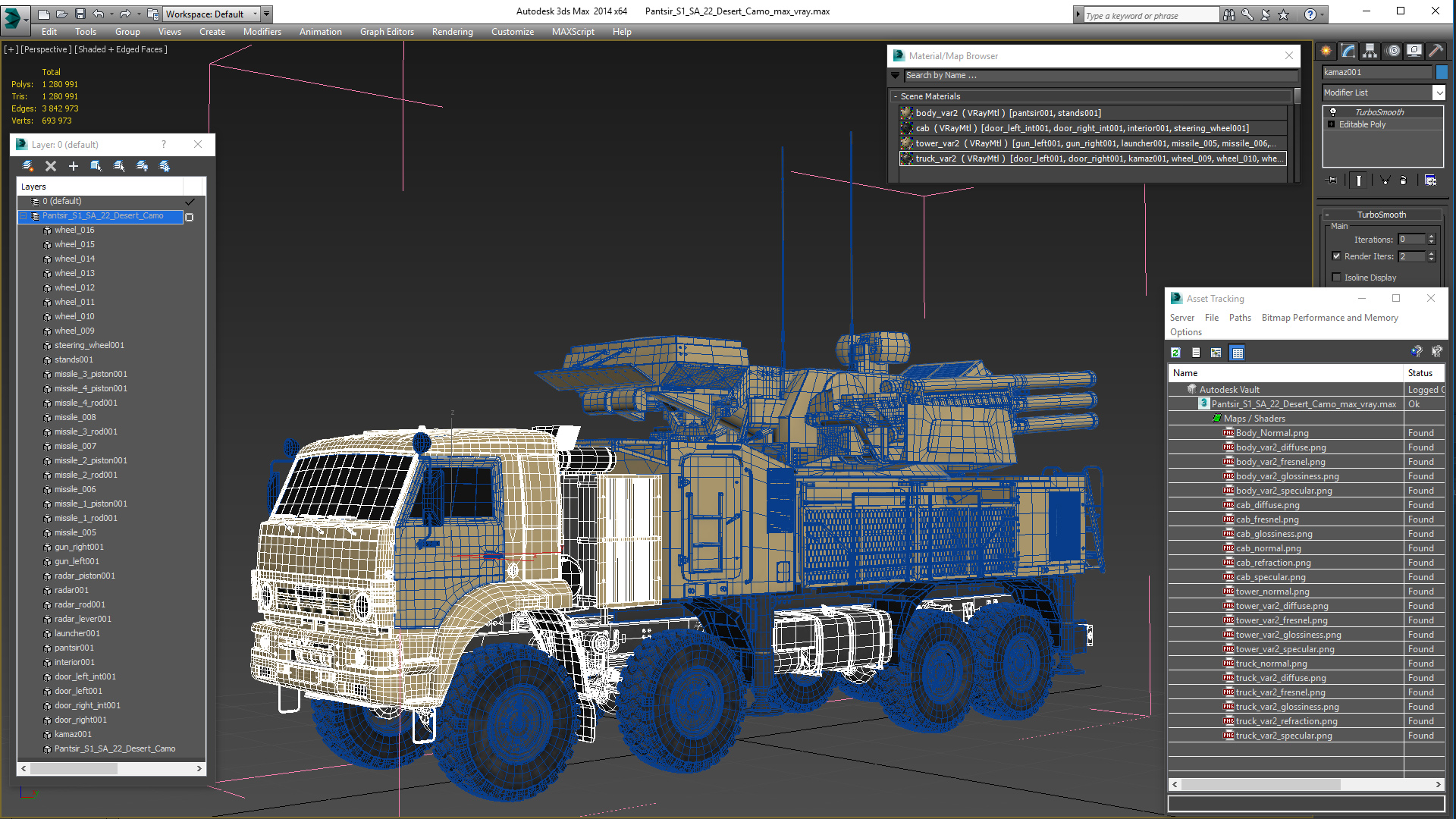Collapse the TurboSmooth rollout
This screenshot has height=819, width=1456.
1327,215
